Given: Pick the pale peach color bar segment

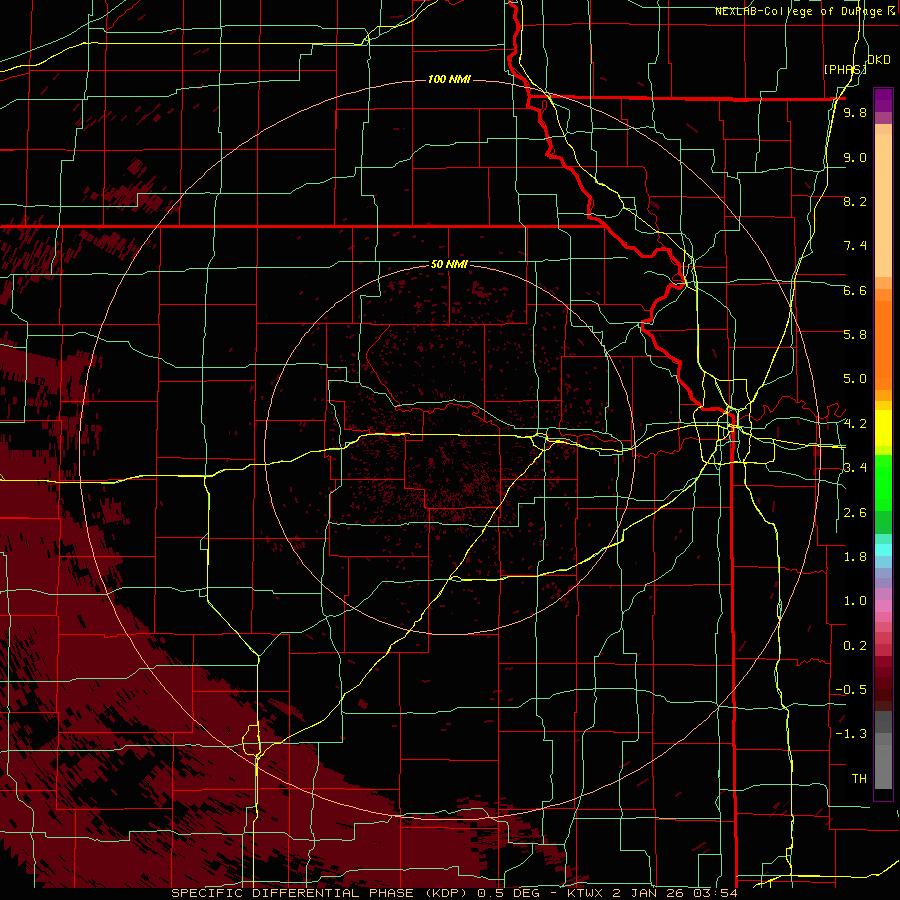Looking at the screenshot, I should [883, 205].
